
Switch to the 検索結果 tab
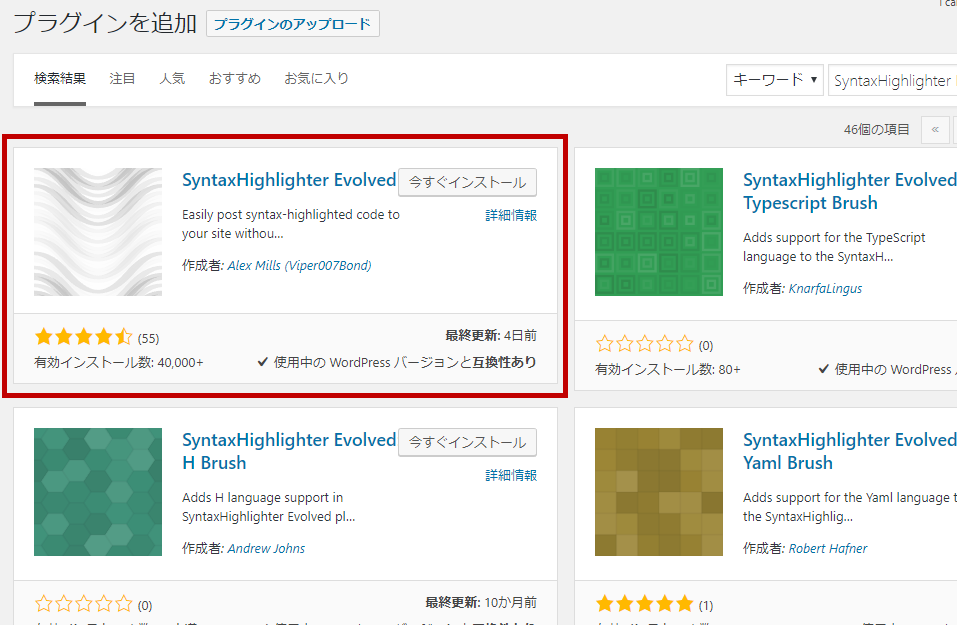point(60,78)
